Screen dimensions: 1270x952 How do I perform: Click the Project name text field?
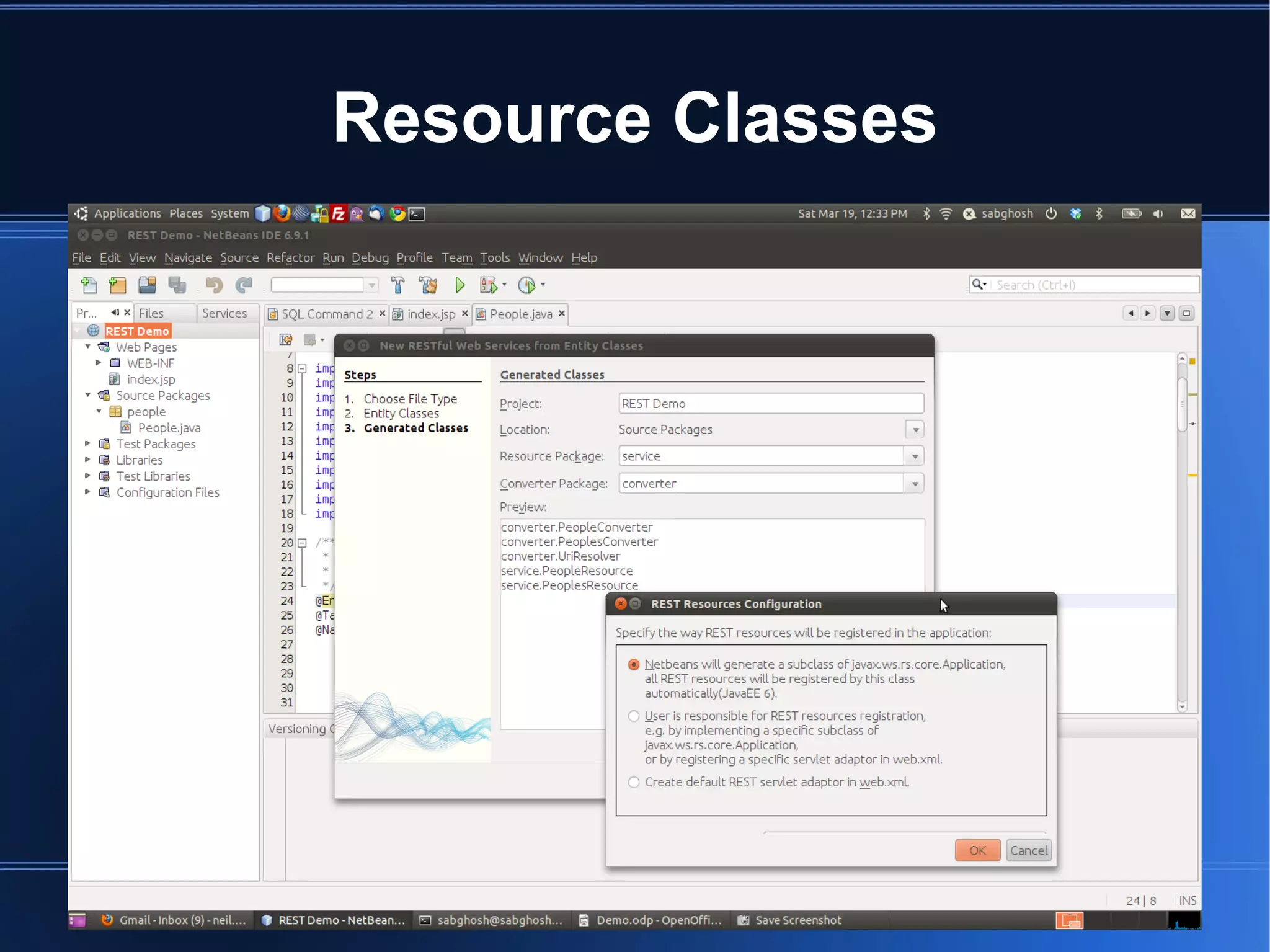[x=770, y=404]
